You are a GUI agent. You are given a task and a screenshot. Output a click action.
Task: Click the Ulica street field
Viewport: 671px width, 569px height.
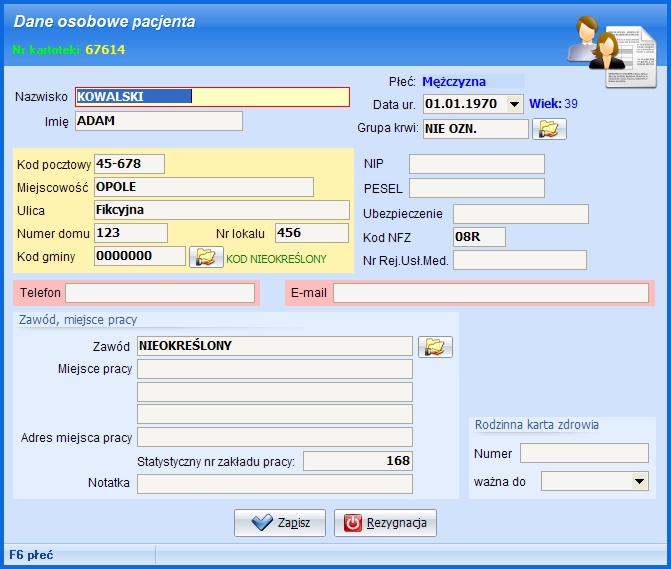(220, 210)
